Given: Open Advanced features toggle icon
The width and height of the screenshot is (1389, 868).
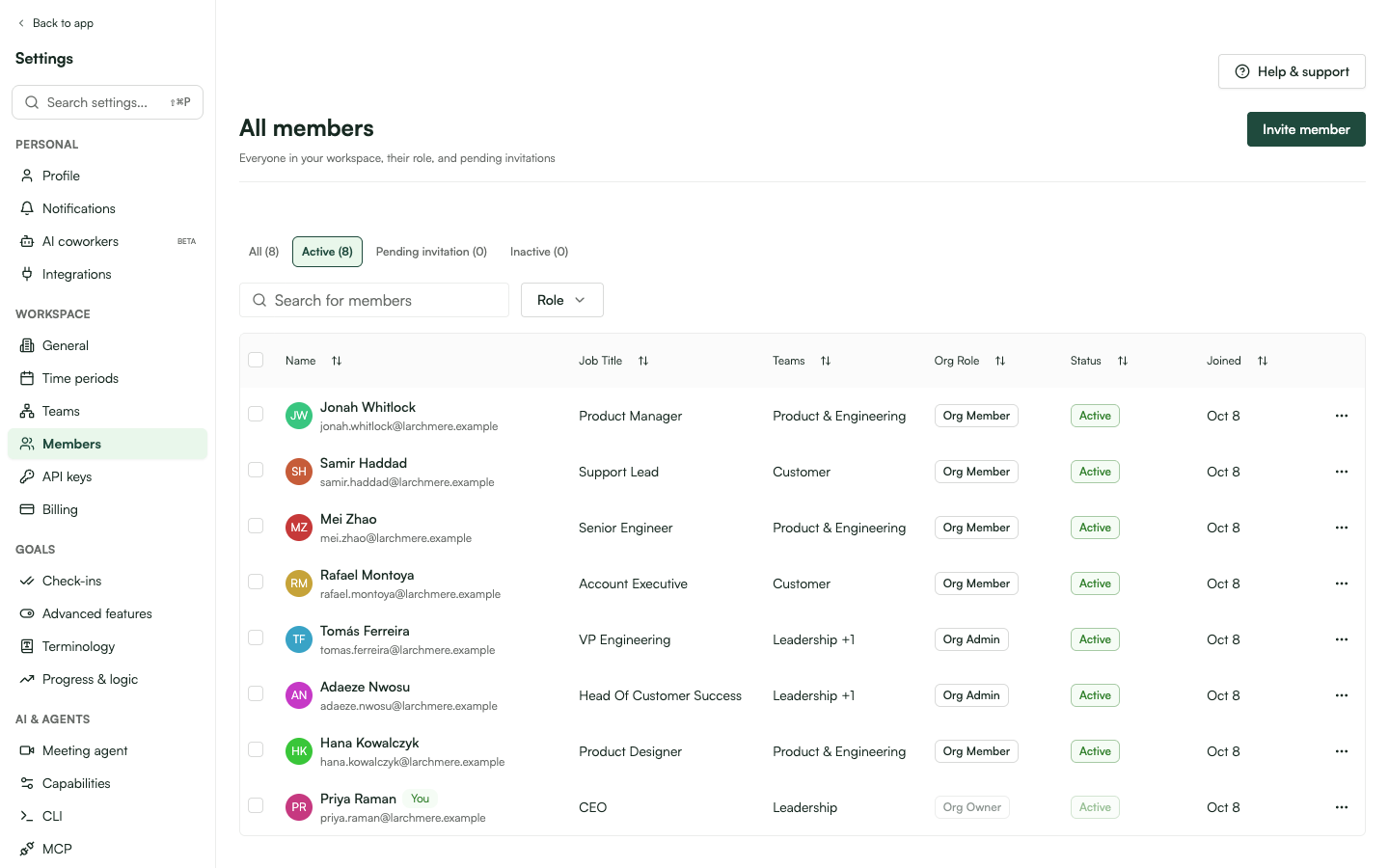Looking at the screenshot, I should (x=27, y=613).
